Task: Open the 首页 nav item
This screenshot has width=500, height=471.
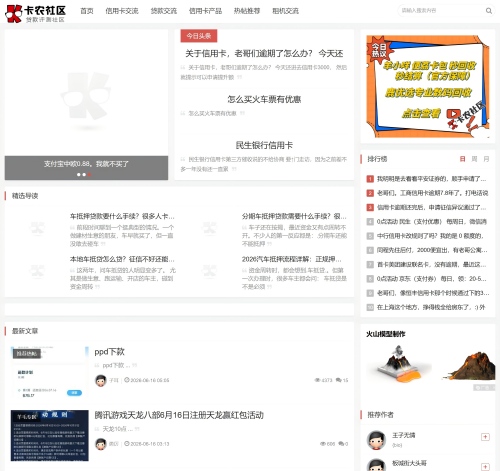Action: pos(87,11)
